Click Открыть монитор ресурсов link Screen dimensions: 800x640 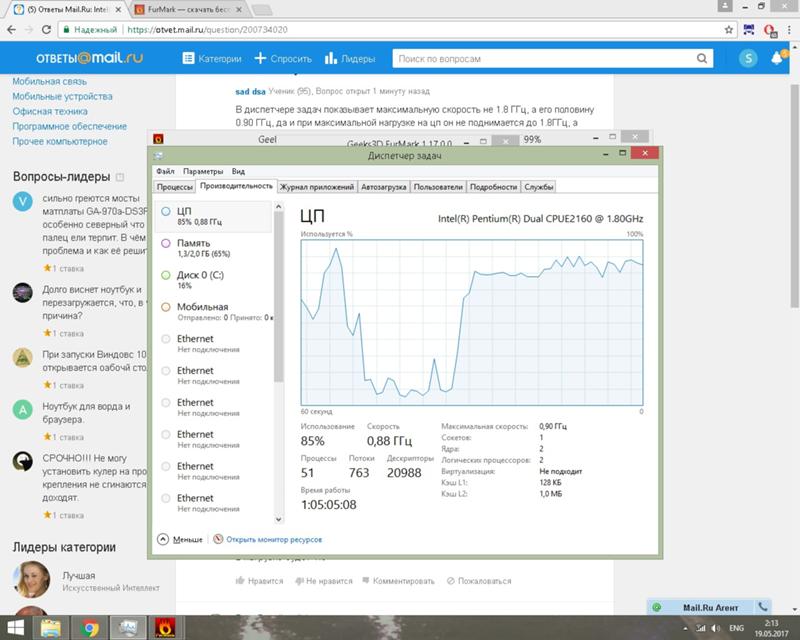(274, 539)
